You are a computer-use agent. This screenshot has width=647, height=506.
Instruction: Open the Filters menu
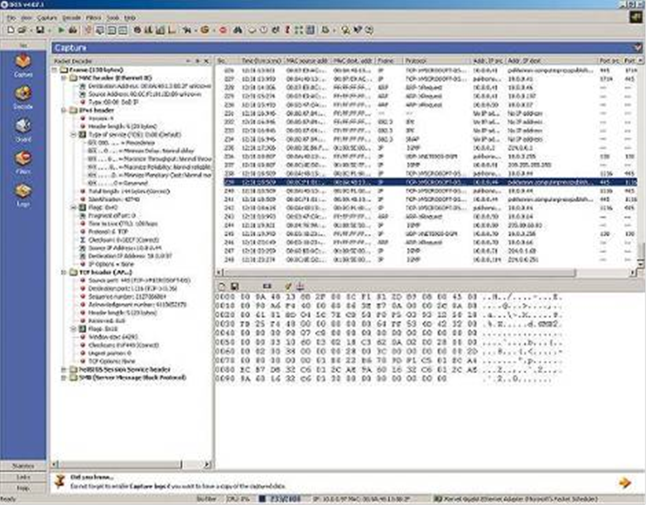point(94,18)
